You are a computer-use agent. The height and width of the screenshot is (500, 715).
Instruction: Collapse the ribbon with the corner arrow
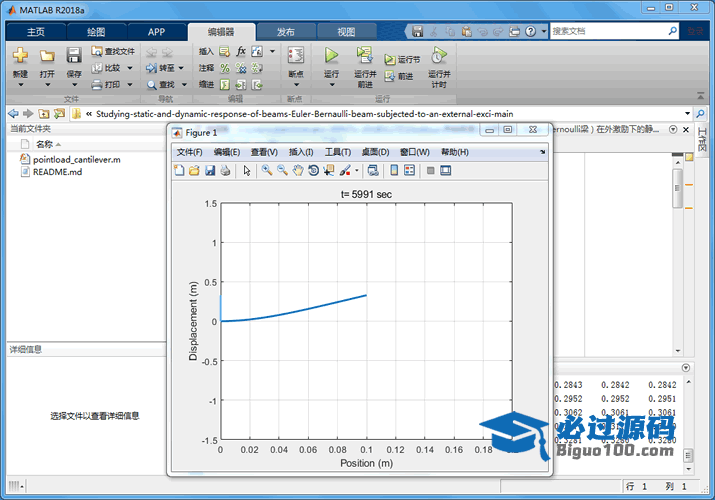pos(700,96)
